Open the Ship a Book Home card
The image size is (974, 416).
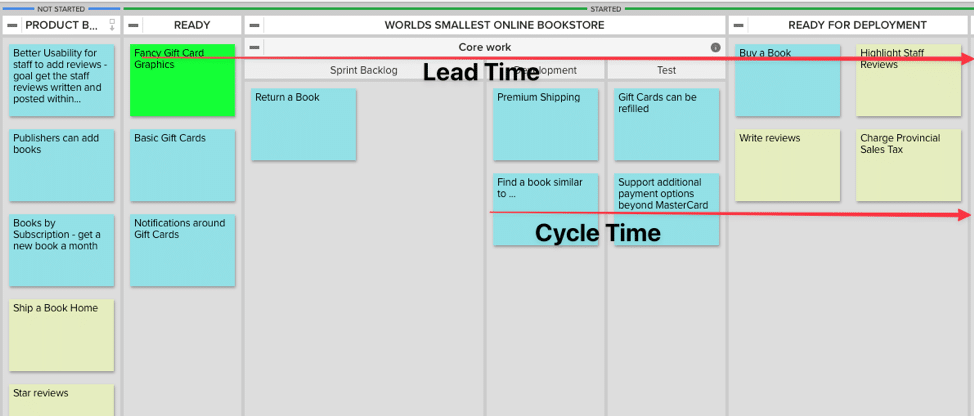click(x=61, y=335)
